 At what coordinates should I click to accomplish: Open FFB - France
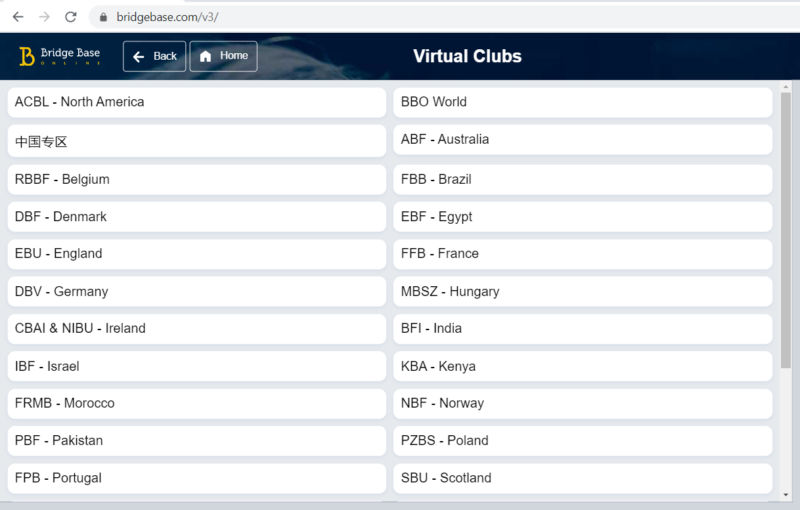583,254
